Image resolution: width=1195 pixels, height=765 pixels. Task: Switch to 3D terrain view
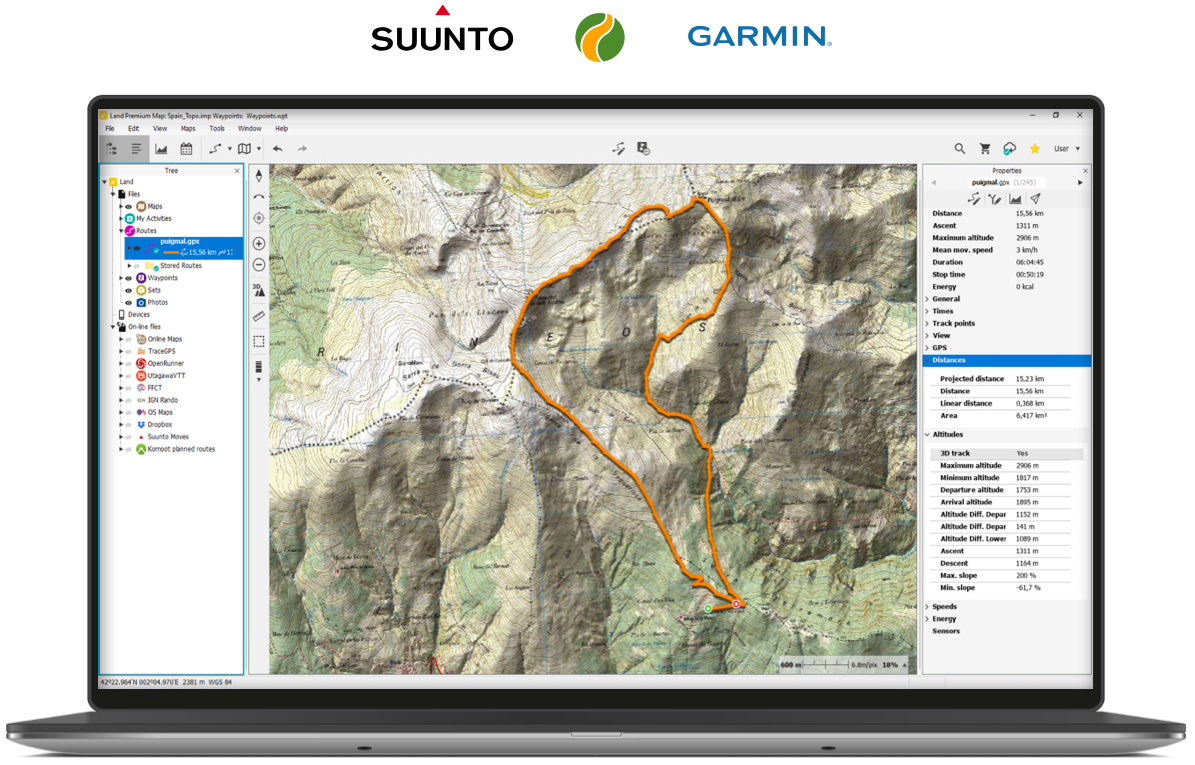pos(259,290)
